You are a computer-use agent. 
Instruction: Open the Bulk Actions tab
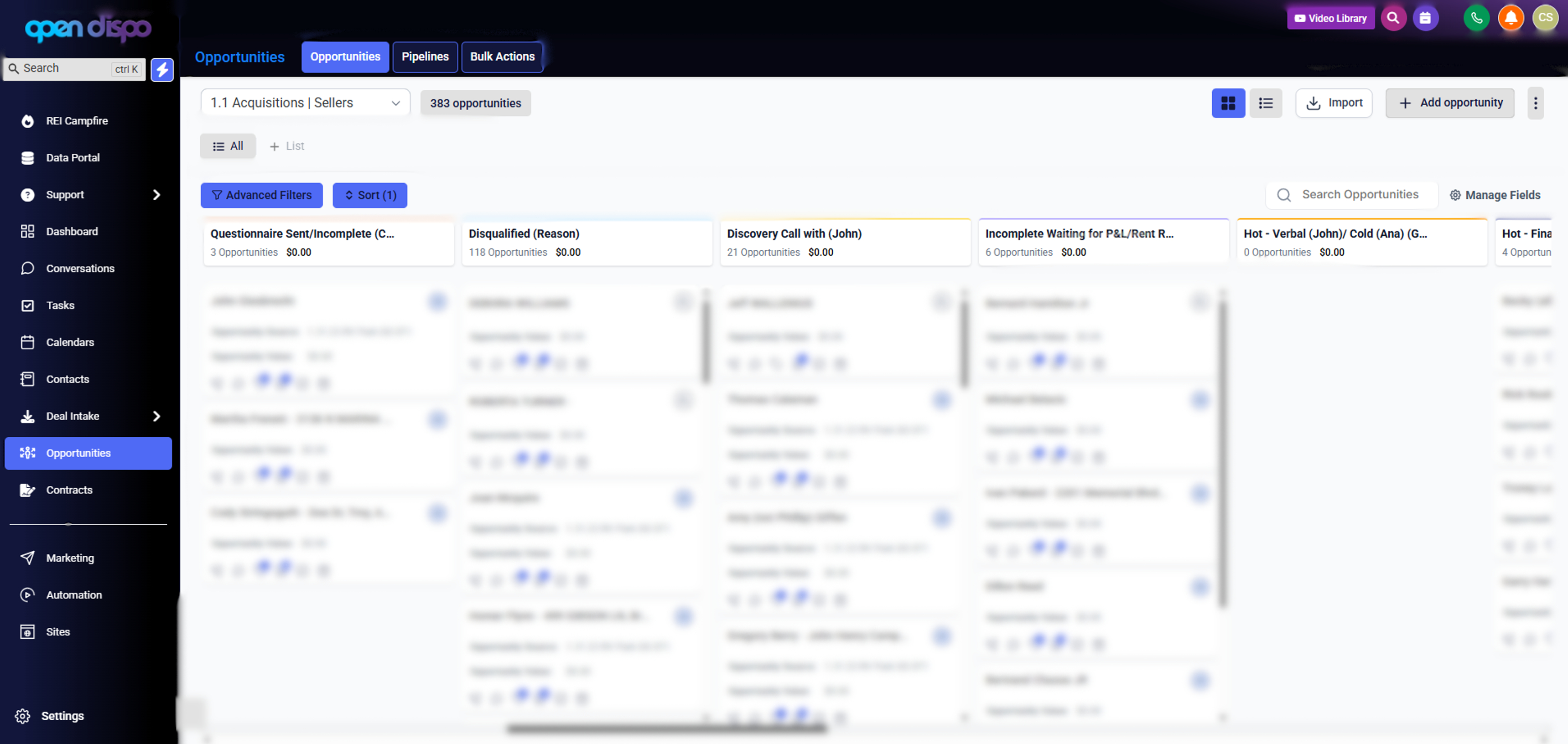(x=502, y=57)
